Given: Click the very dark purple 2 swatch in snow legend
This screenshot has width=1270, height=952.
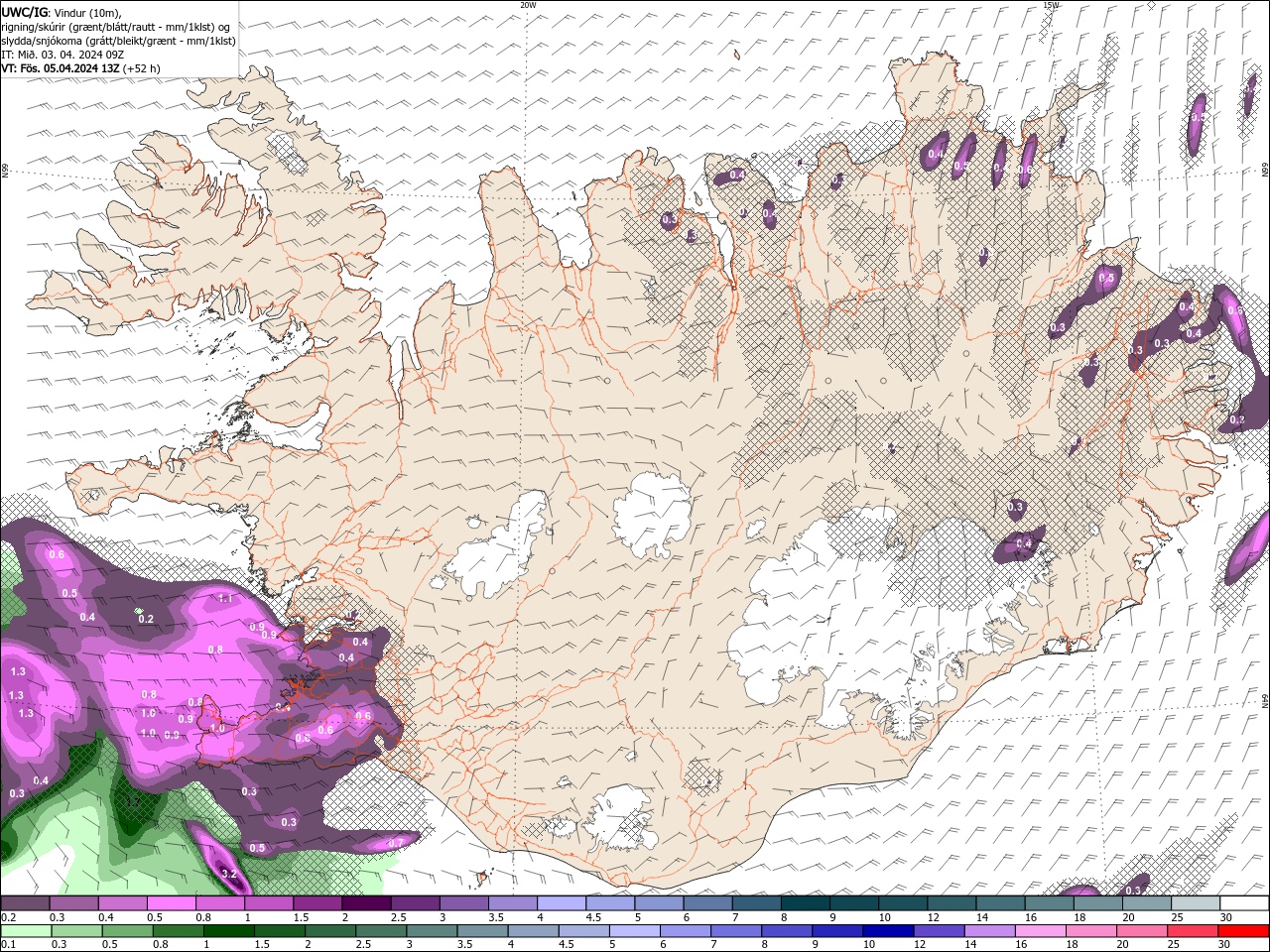Looking at the screenshot, I should pos(365,903).
